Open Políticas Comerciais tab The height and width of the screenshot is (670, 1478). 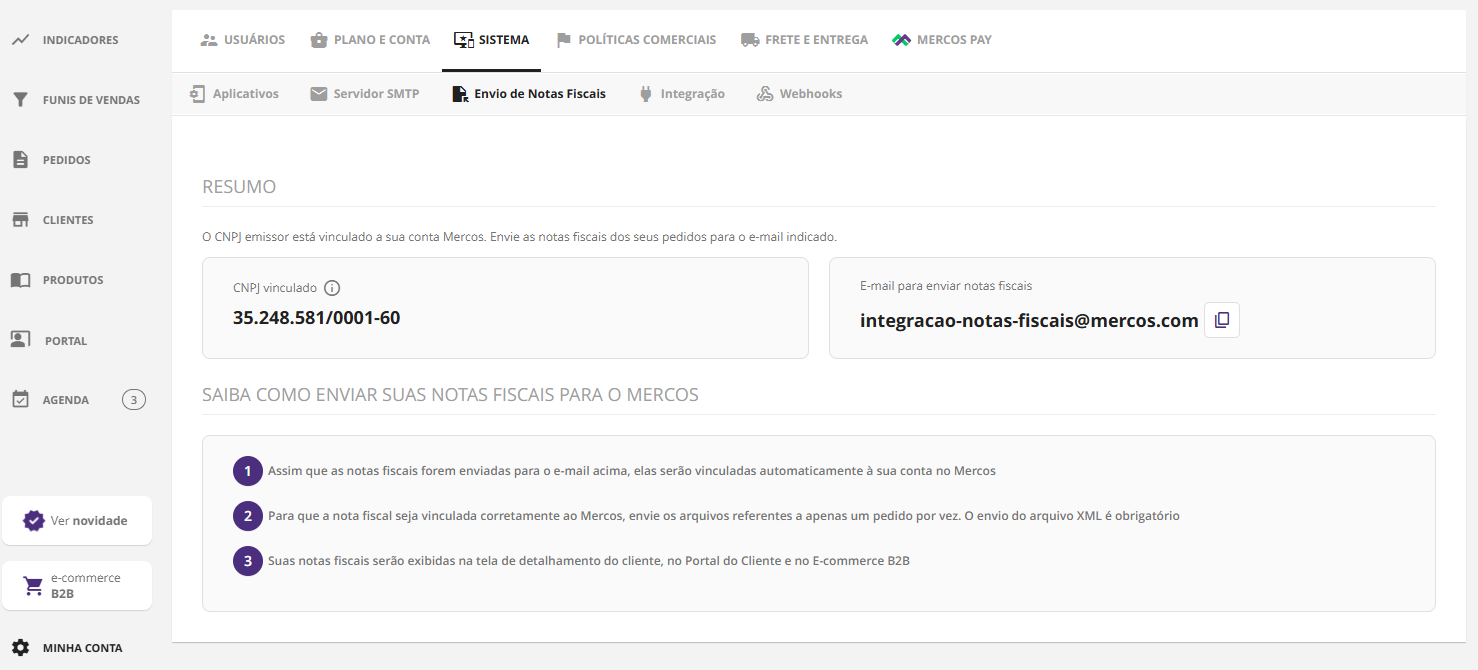pos(636,40)
